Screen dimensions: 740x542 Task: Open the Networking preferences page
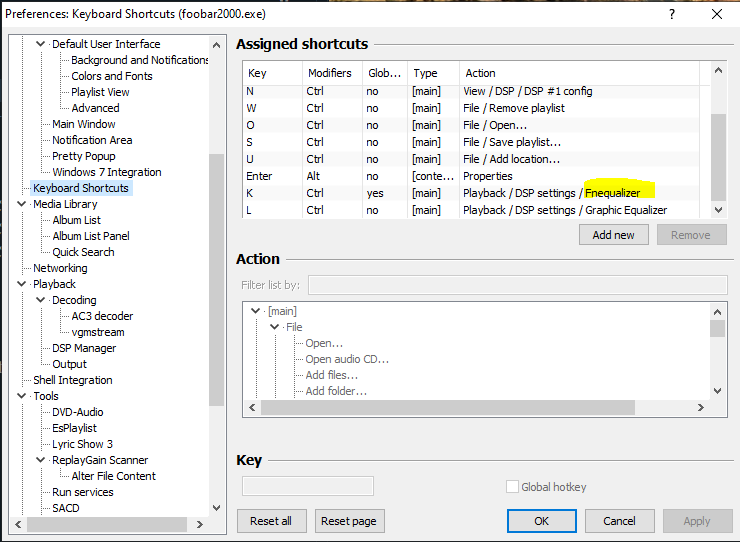point(60,268)
